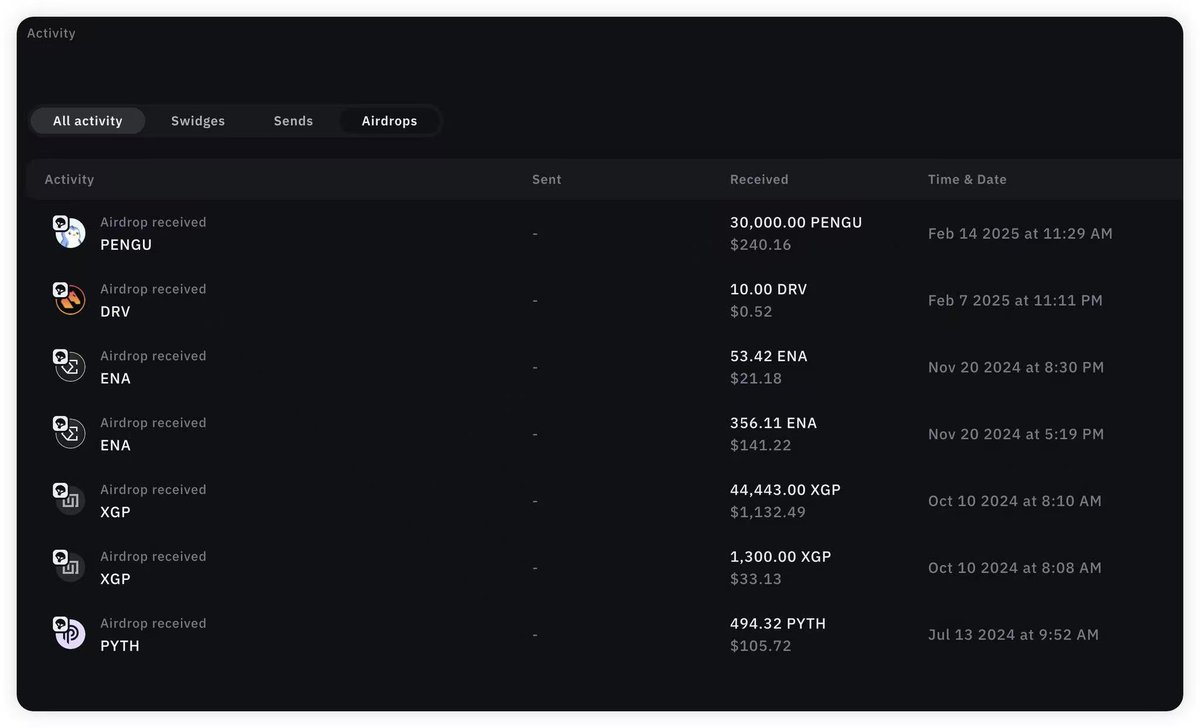The height and width of the screenshot is (728, 1200).
Task: Click the ENA icon in the 53.42 ENA row
Action: click(x=69, y=366)
